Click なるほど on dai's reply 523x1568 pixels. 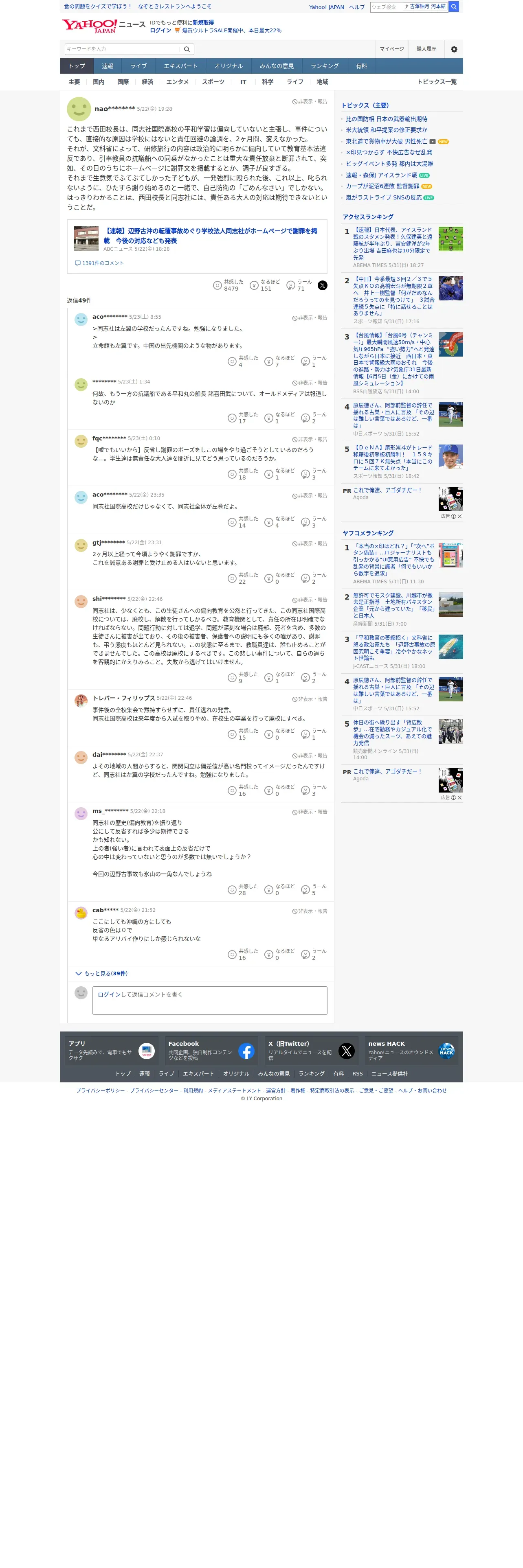point(268,790)
